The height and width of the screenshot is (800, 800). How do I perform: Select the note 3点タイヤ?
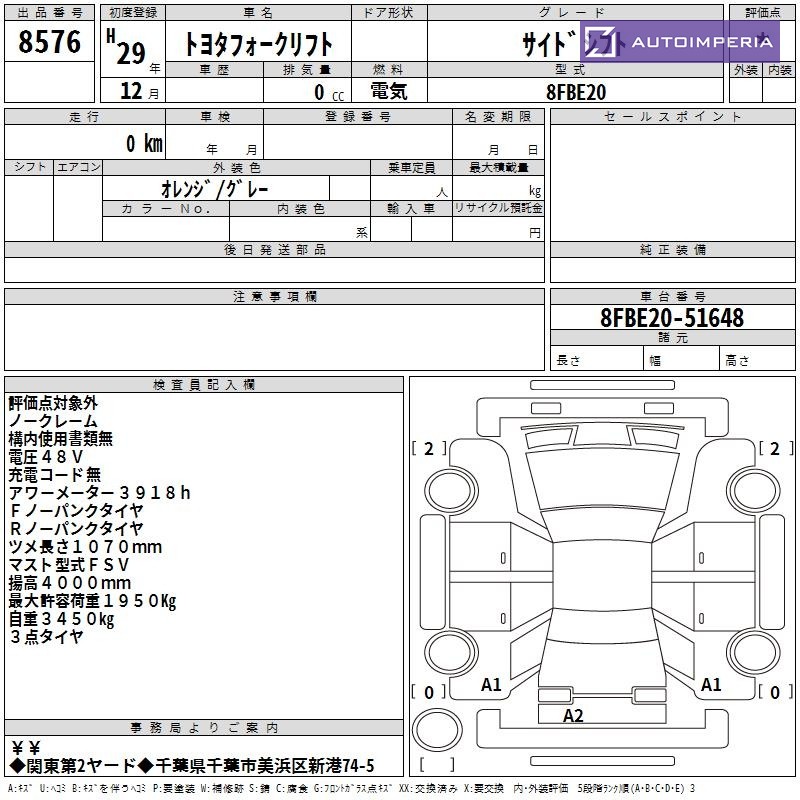pos(46,637)
